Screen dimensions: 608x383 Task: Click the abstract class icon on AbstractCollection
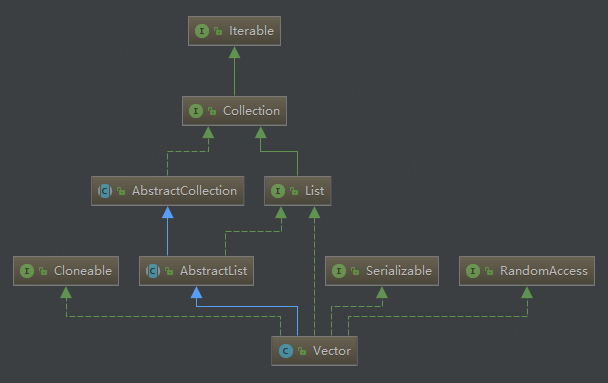pos(105,191)
